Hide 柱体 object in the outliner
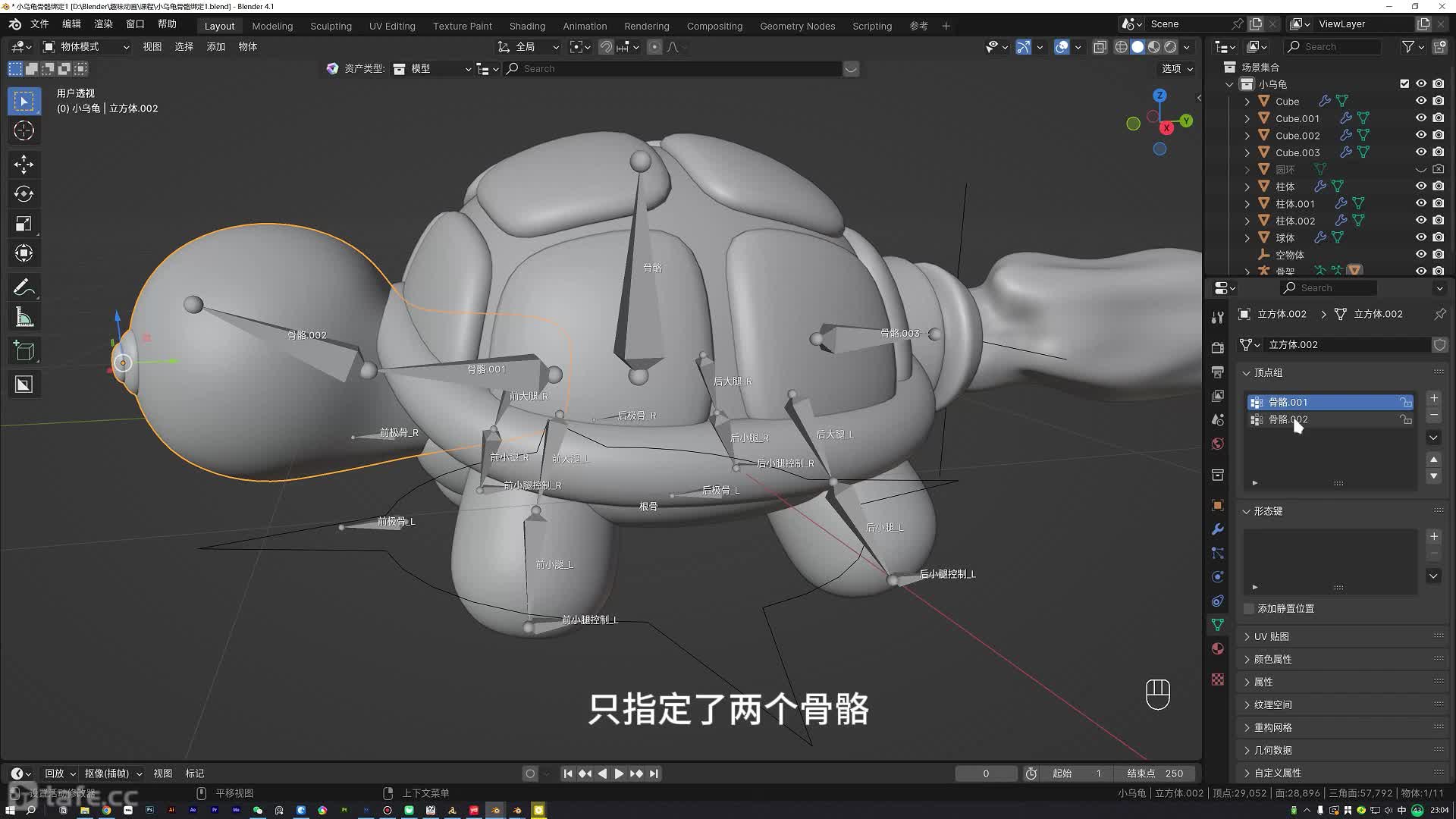The image size is (1456, 819). pos(1421,187)
